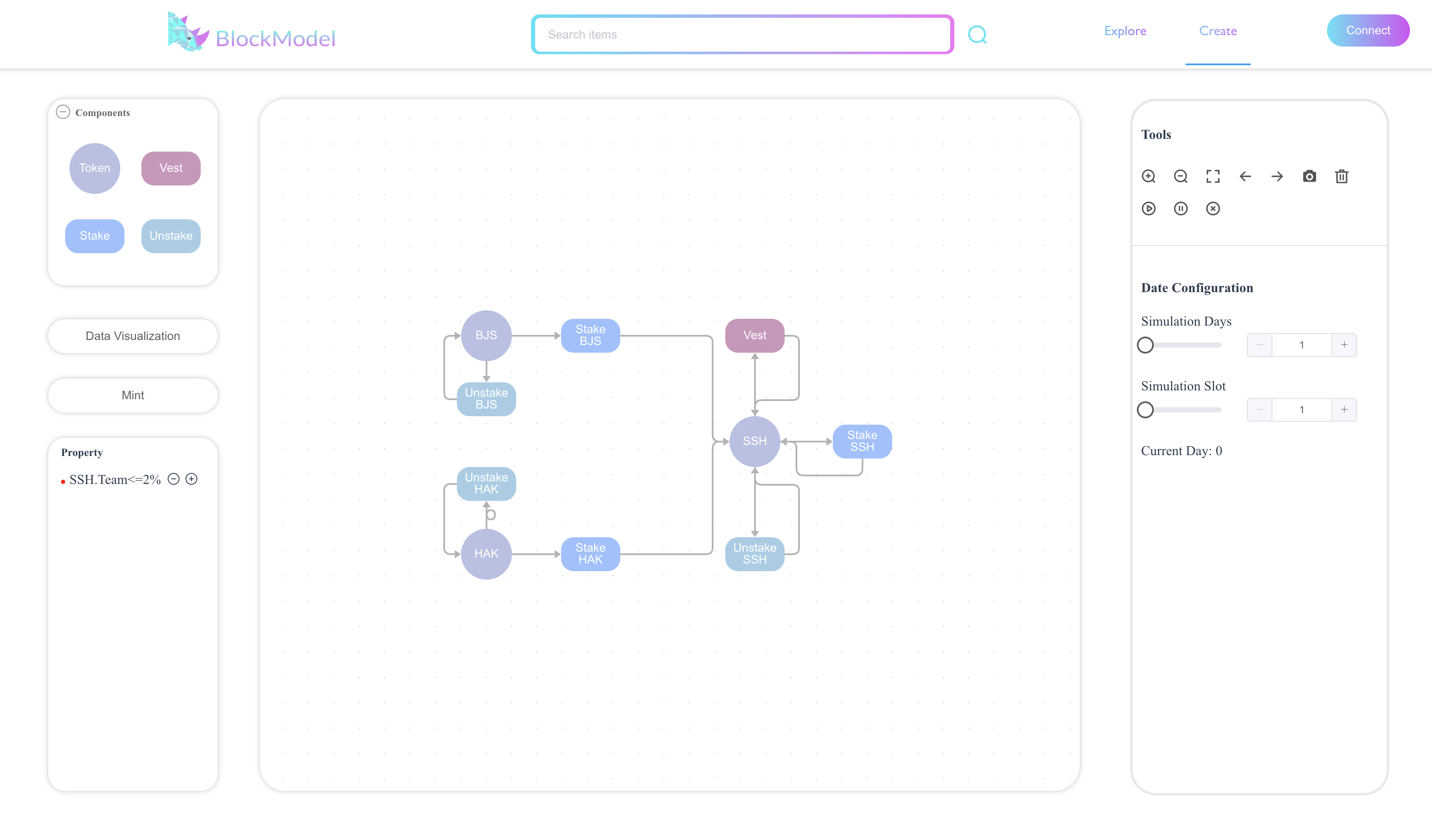Open the Create tab

[1218, 30]
